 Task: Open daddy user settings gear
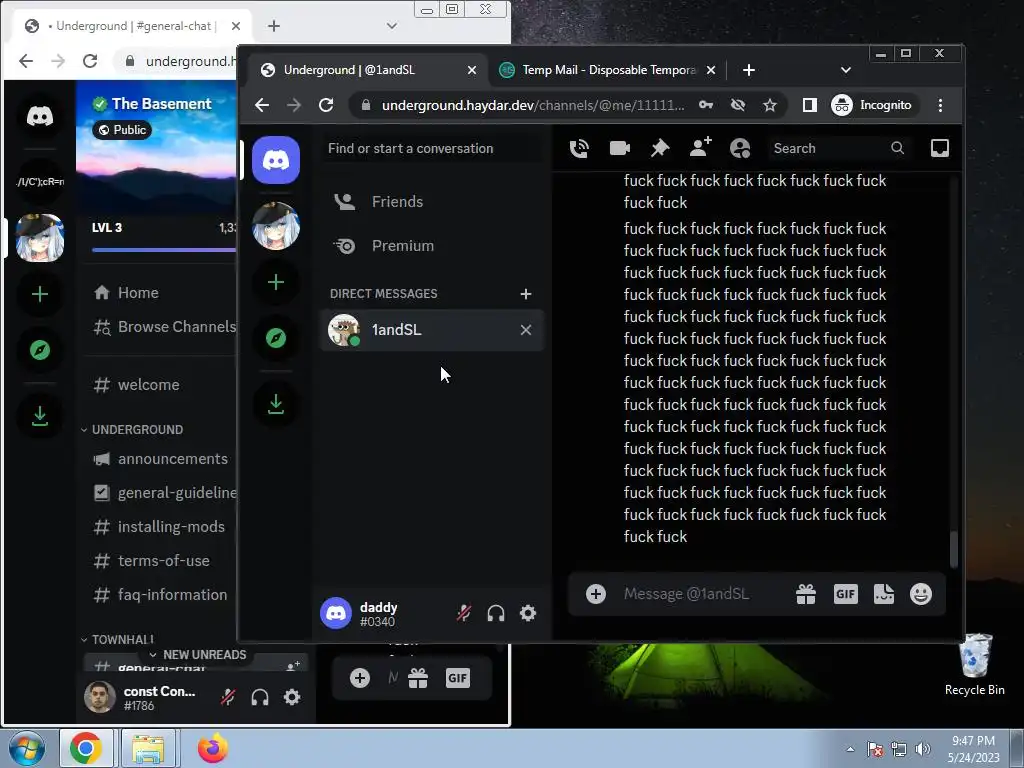tap(528, 613)
